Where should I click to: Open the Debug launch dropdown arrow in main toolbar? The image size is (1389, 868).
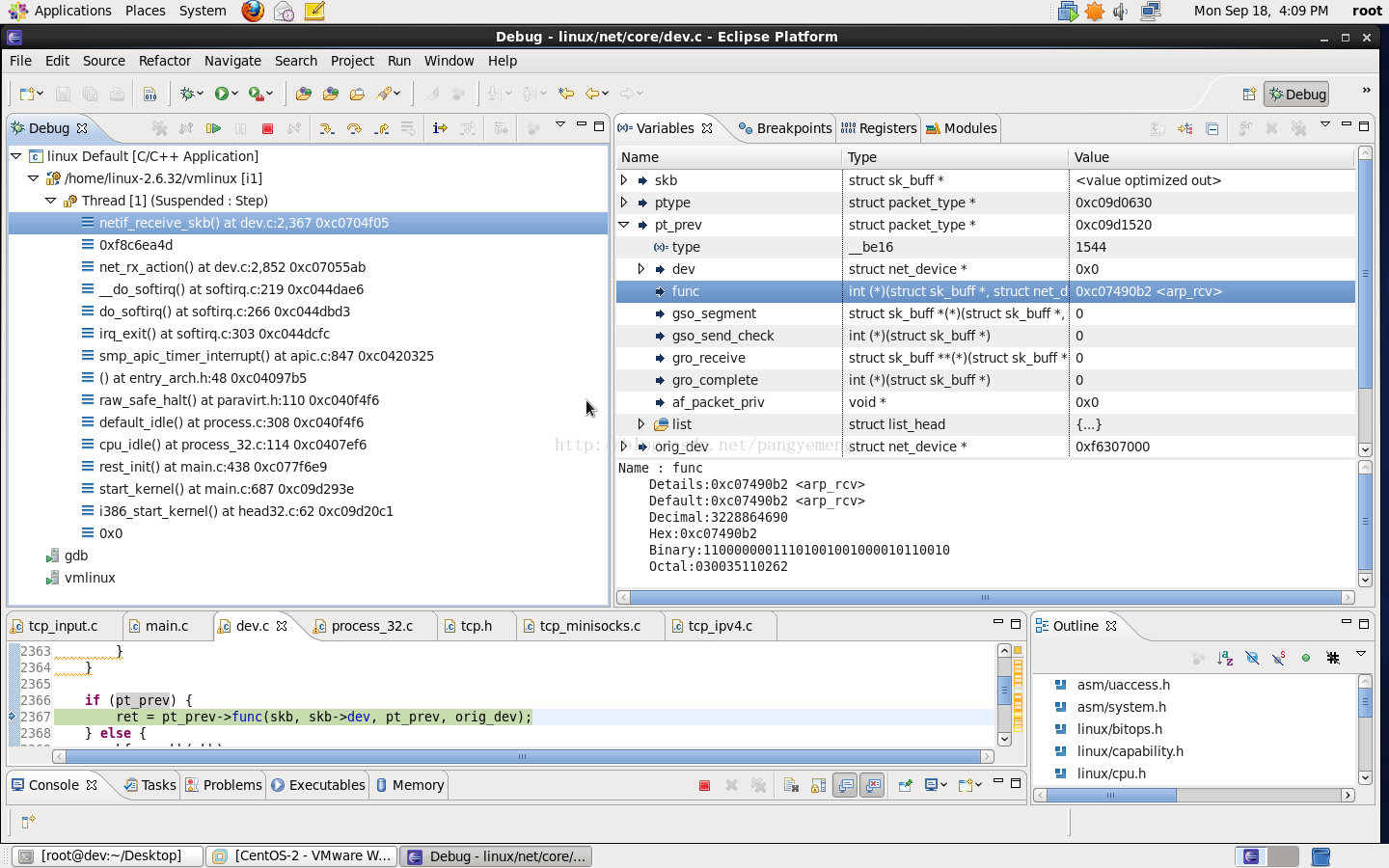200,94
